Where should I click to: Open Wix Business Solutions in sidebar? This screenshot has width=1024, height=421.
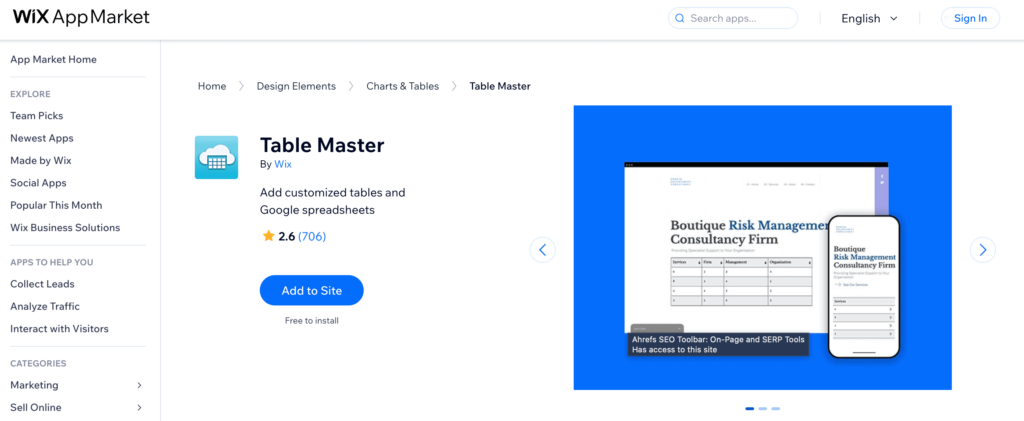click(65, 228)
